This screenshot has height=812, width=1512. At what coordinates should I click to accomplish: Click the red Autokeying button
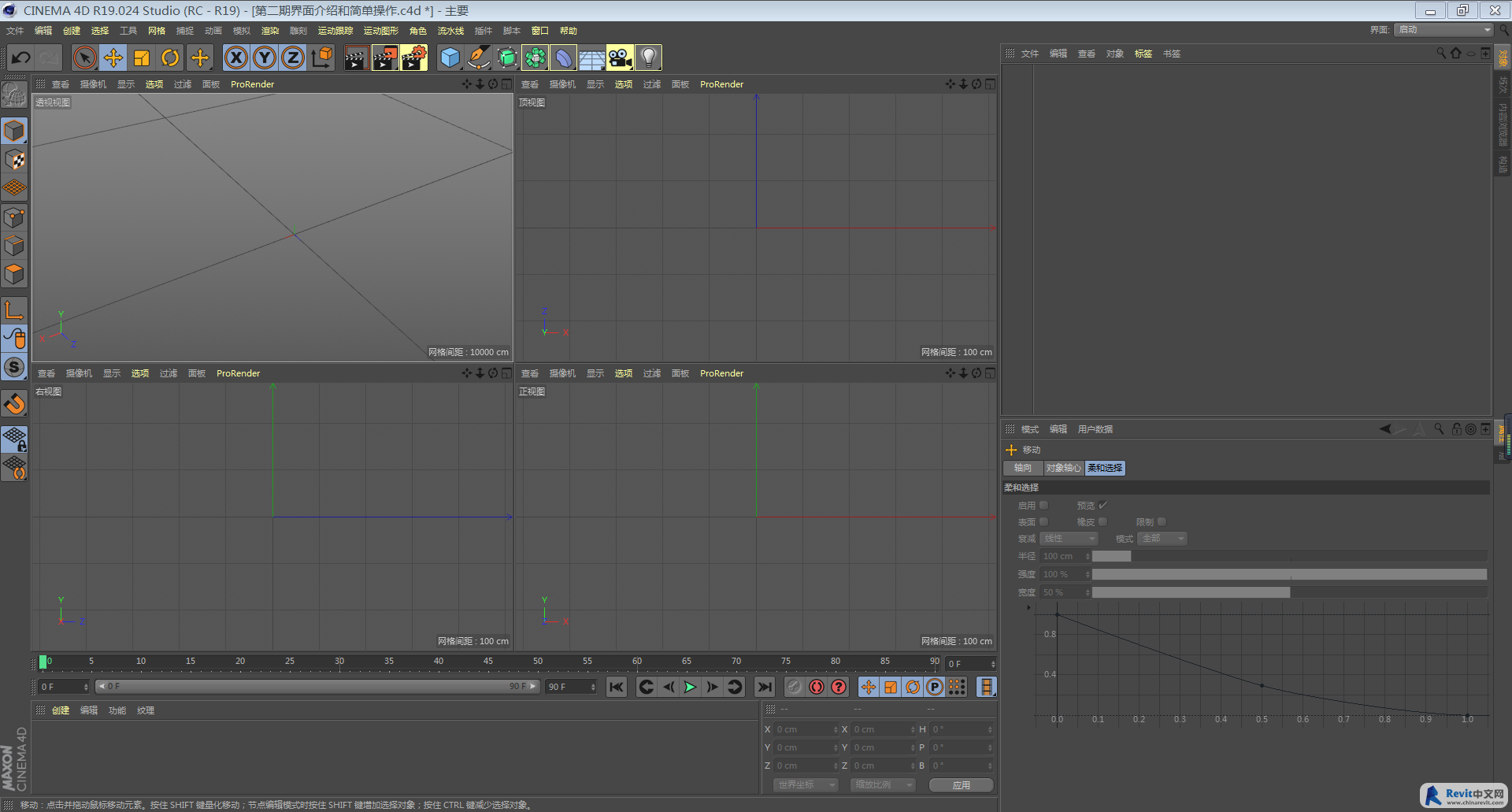coord(817,687)
